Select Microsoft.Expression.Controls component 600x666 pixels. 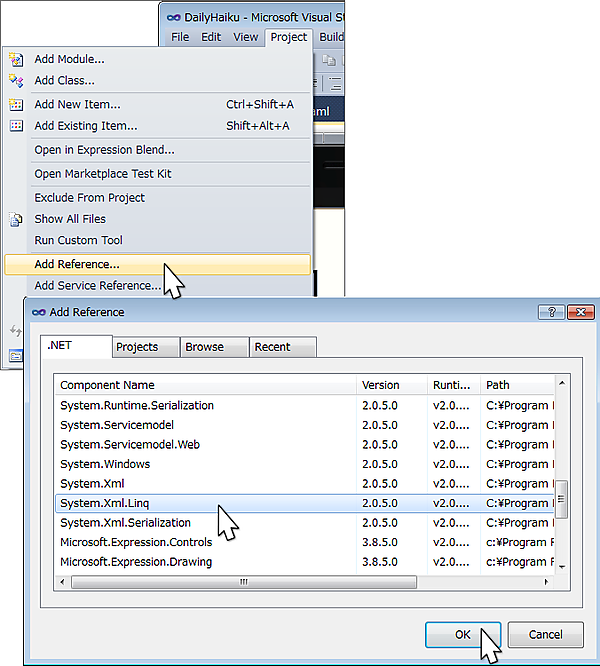tap(305, 542)
